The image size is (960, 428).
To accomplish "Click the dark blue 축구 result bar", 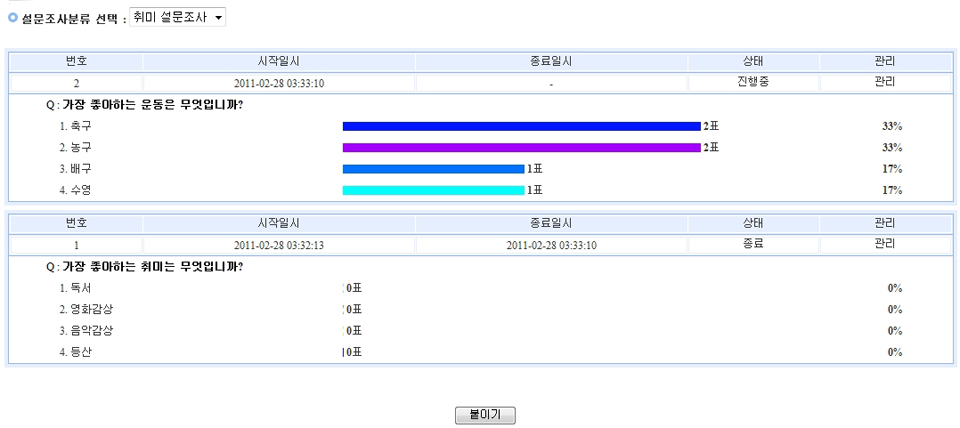I will 521,126.
